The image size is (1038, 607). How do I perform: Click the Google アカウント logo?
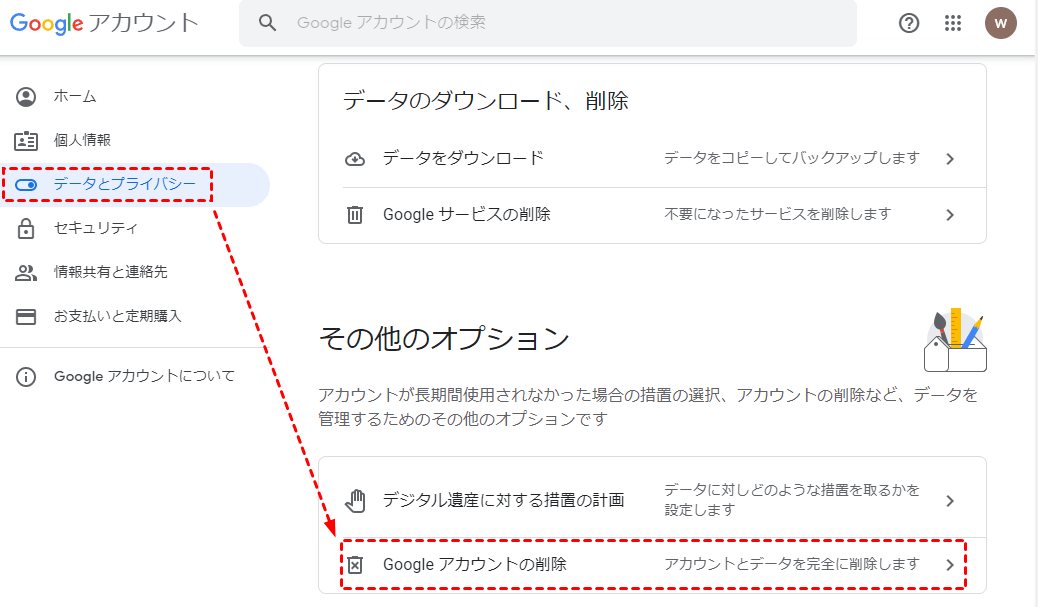click(104, 23)
